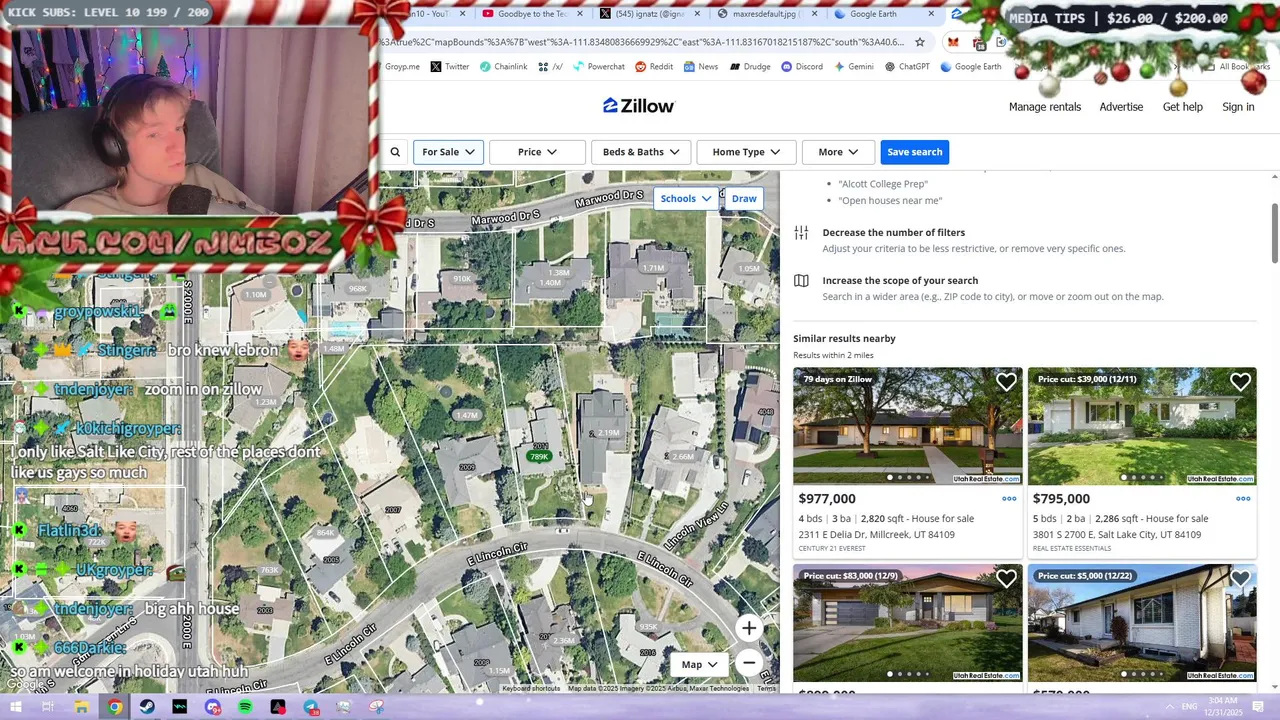Open the News bookmark
This screenshot has width=1280, height=720.
click(701, 67)
